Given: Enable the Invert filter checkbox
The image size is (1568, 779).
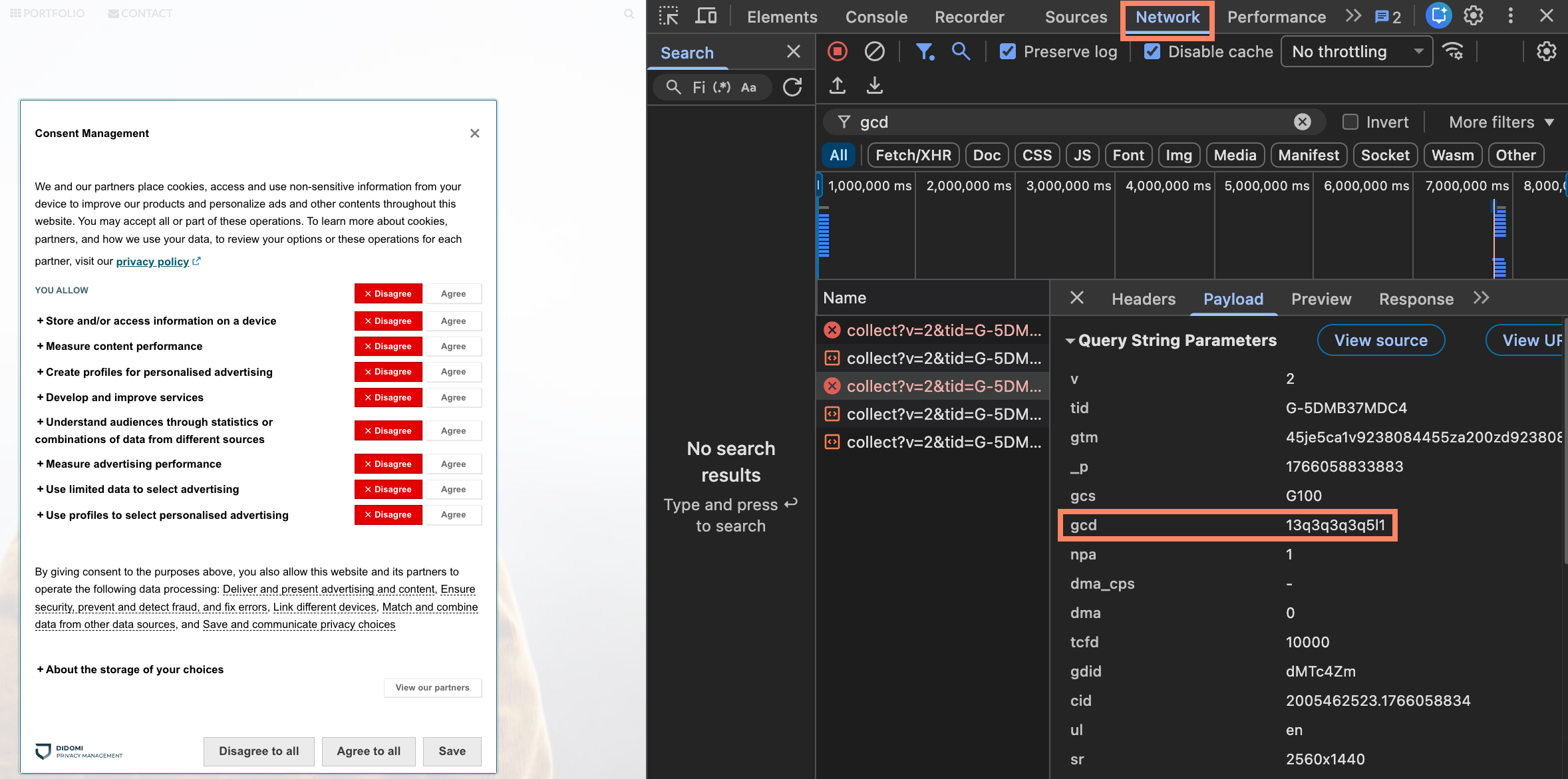Looking at the screenshot, I should point(1350,122).
